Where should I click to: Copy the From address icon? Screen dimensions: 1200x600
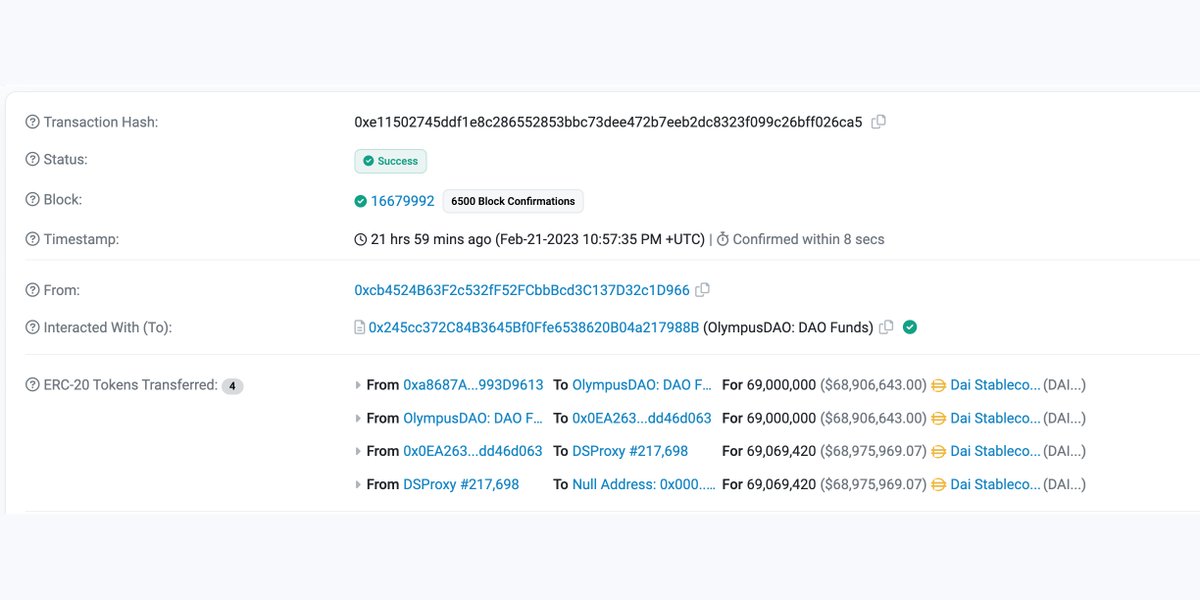[x=702, y=290]
